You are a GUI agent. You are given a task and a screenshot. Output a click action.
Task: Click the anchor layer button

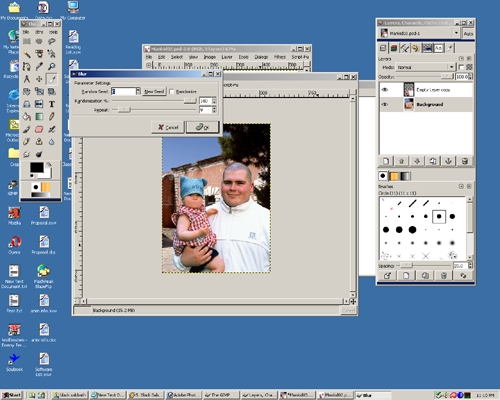tap(449, 161)
